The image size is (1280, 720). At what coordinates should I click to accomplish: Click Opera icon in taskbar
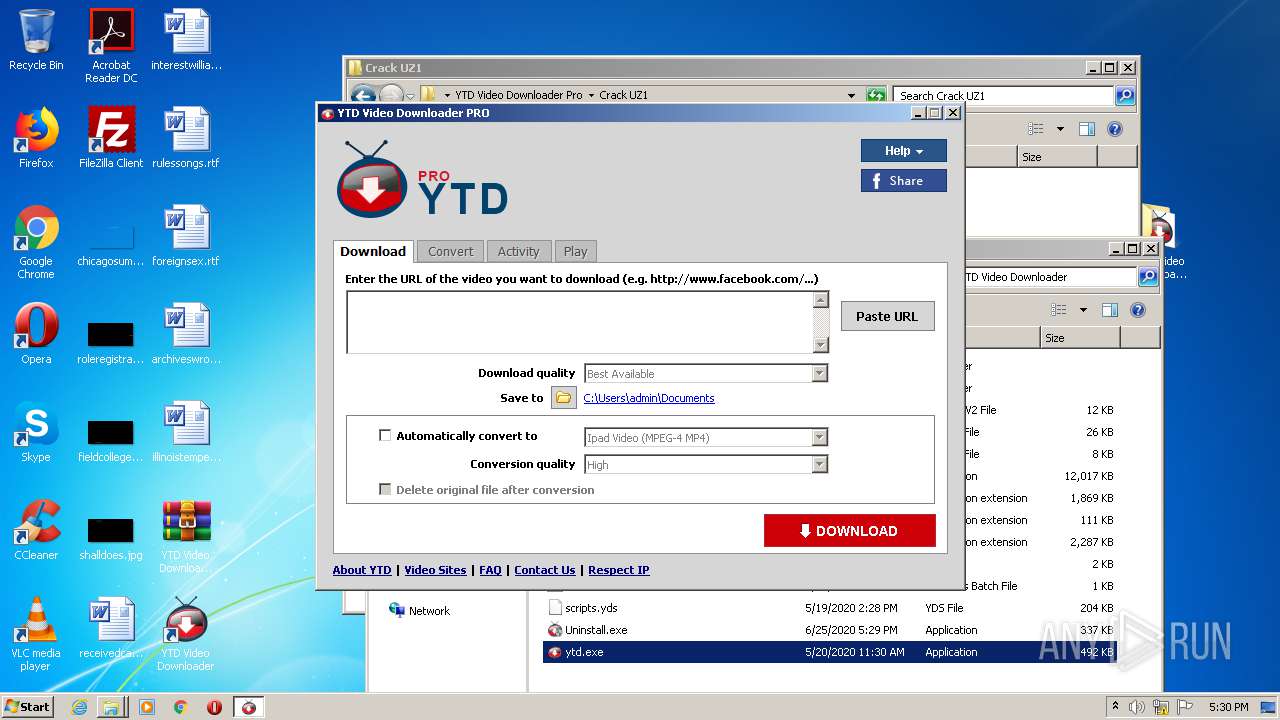point(214,707)
